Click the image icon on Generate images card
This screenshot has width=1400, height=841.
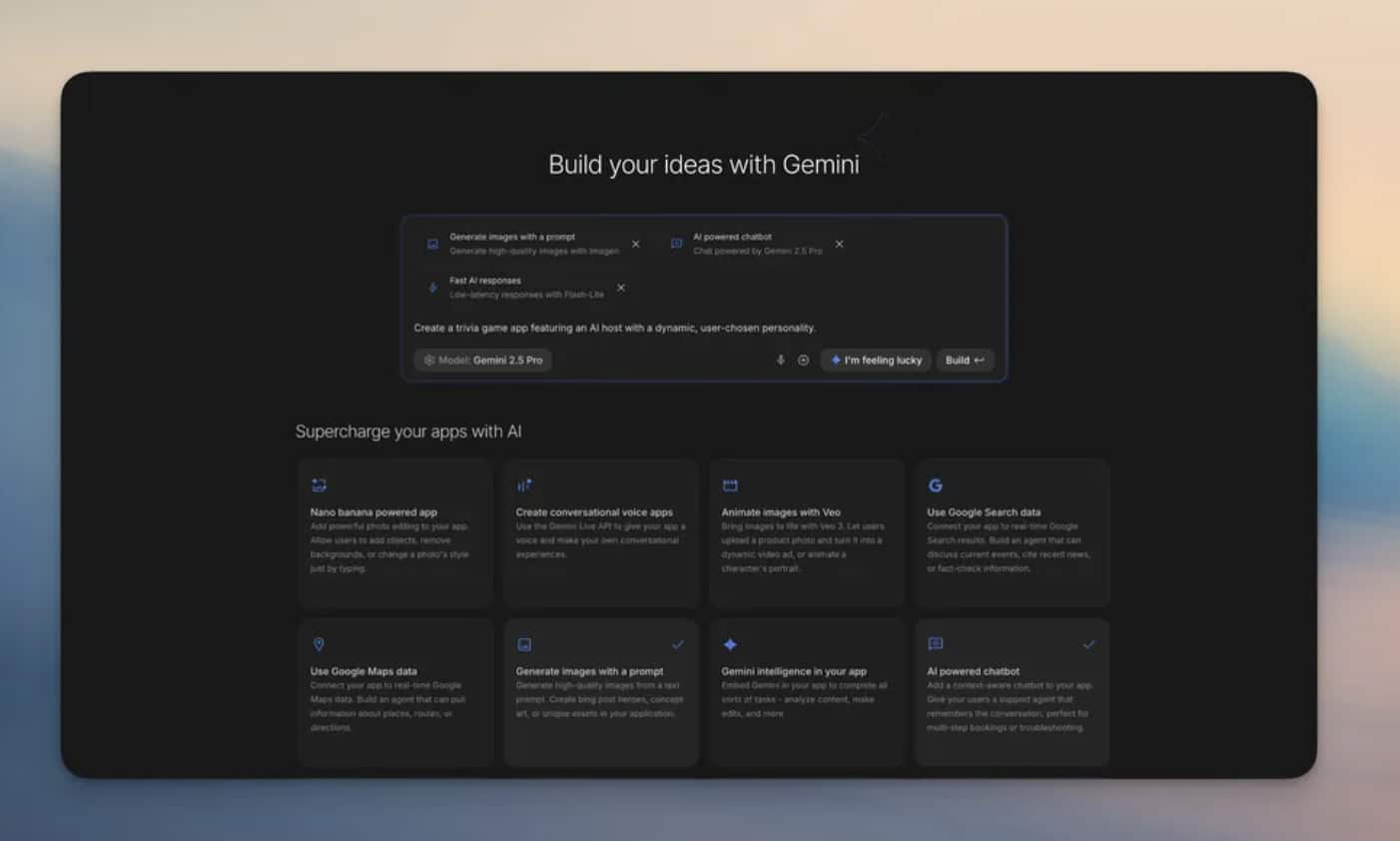tap(523, 644)
